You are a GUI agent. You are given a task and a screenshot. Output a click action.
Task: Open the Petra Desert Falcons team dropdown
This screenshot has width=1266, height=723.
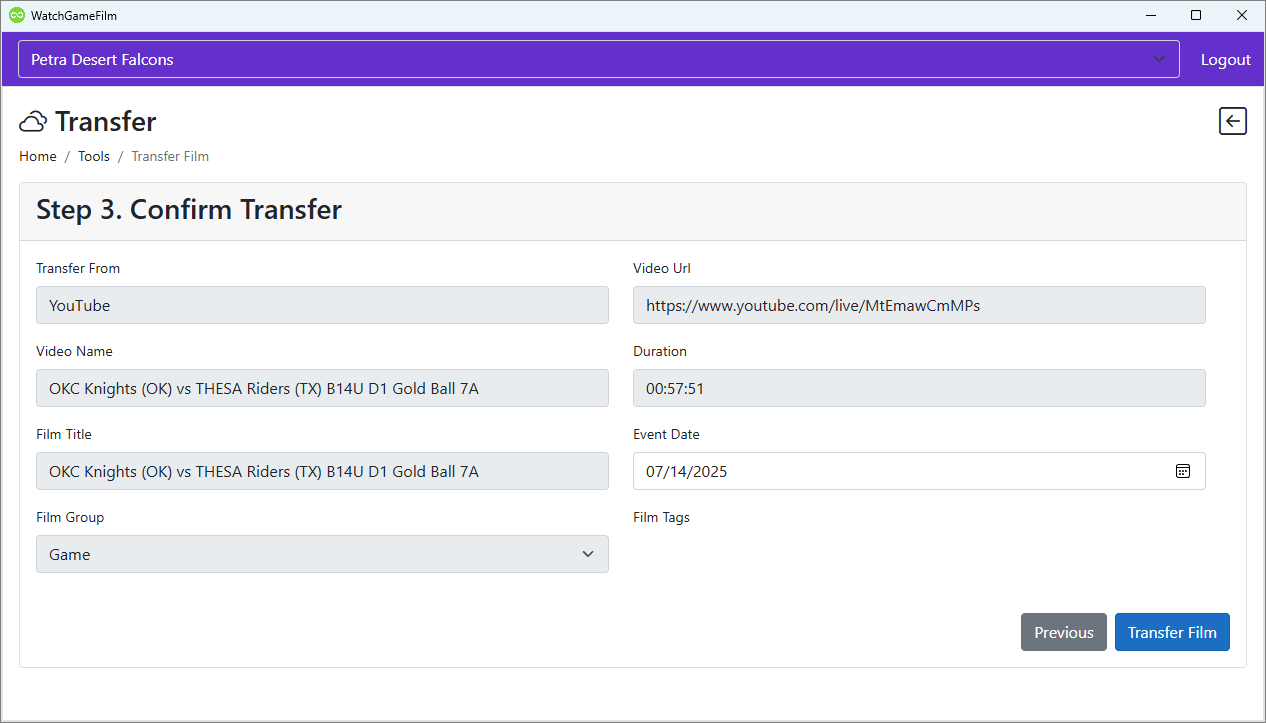pos(598,59)
